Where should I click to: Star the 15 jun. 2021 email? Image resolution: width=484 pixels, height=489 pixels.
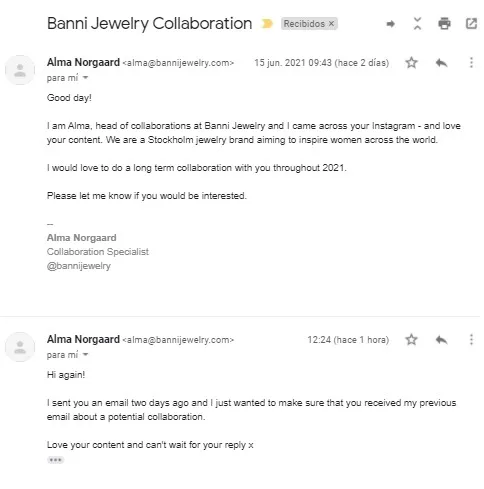click(411, 63)
